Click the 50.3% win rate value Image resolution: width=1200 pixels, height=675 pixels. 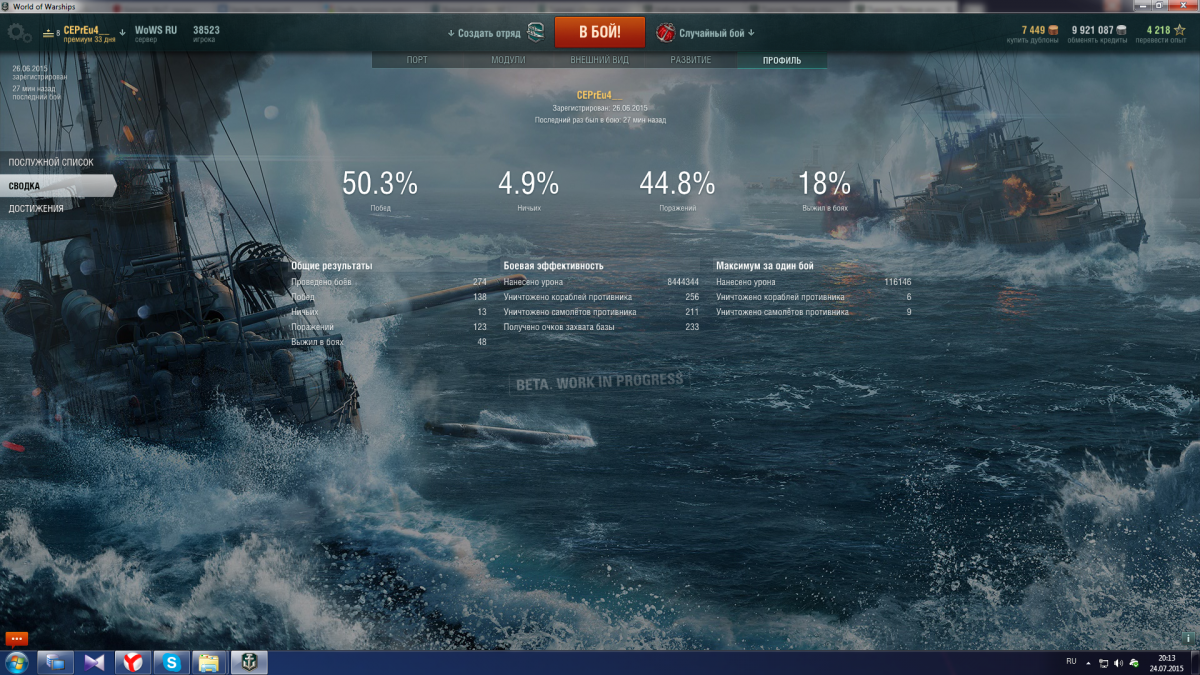click(380, 183)
